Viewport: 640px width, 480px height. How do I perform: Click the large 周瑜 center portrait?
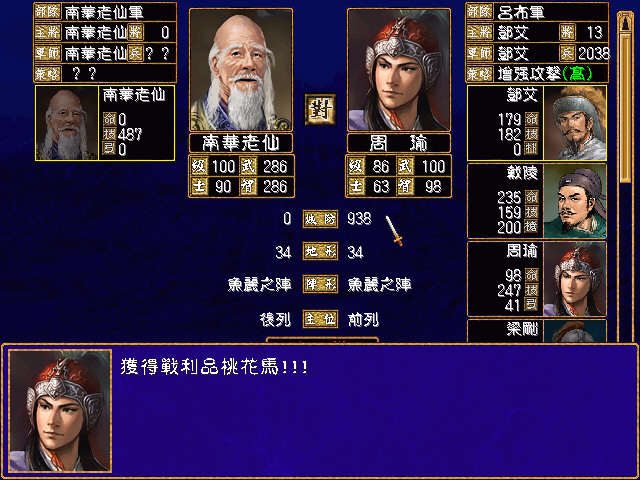[x=399, y=70]
